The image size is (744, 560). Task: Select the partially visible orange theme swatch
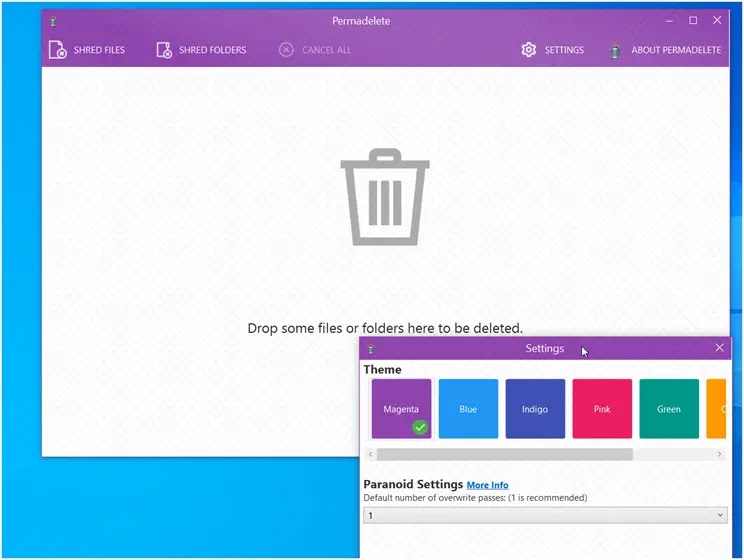716,409
